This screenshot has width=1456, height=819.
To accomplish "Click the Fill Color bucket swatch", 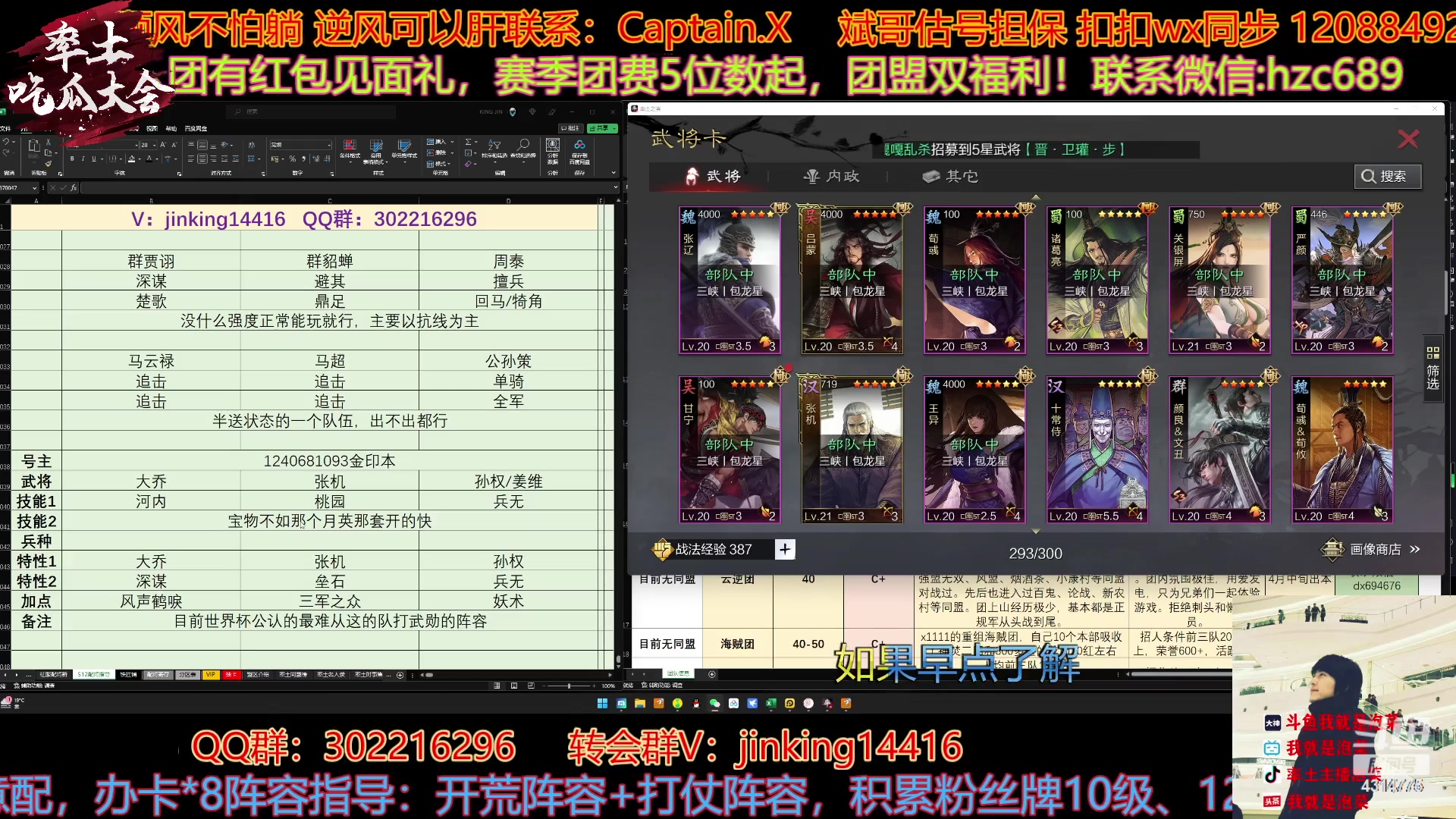I will (131, 158).
